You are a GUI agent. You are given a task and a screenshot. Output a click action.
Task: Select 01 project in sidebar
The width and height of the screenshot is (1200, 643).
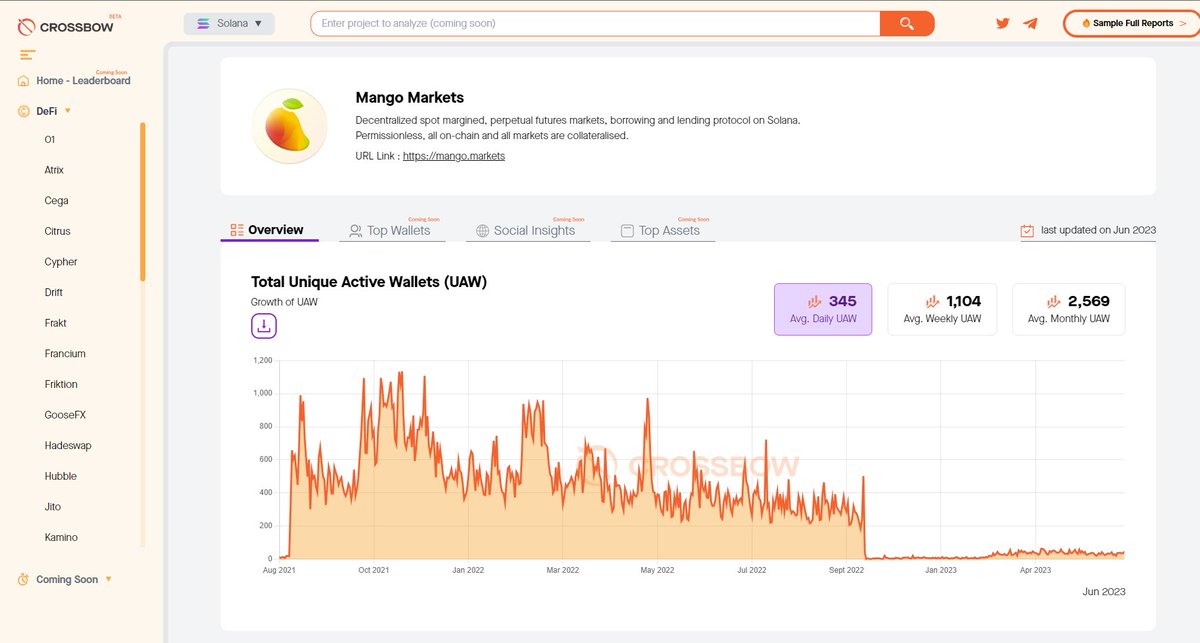pos(50,140)
